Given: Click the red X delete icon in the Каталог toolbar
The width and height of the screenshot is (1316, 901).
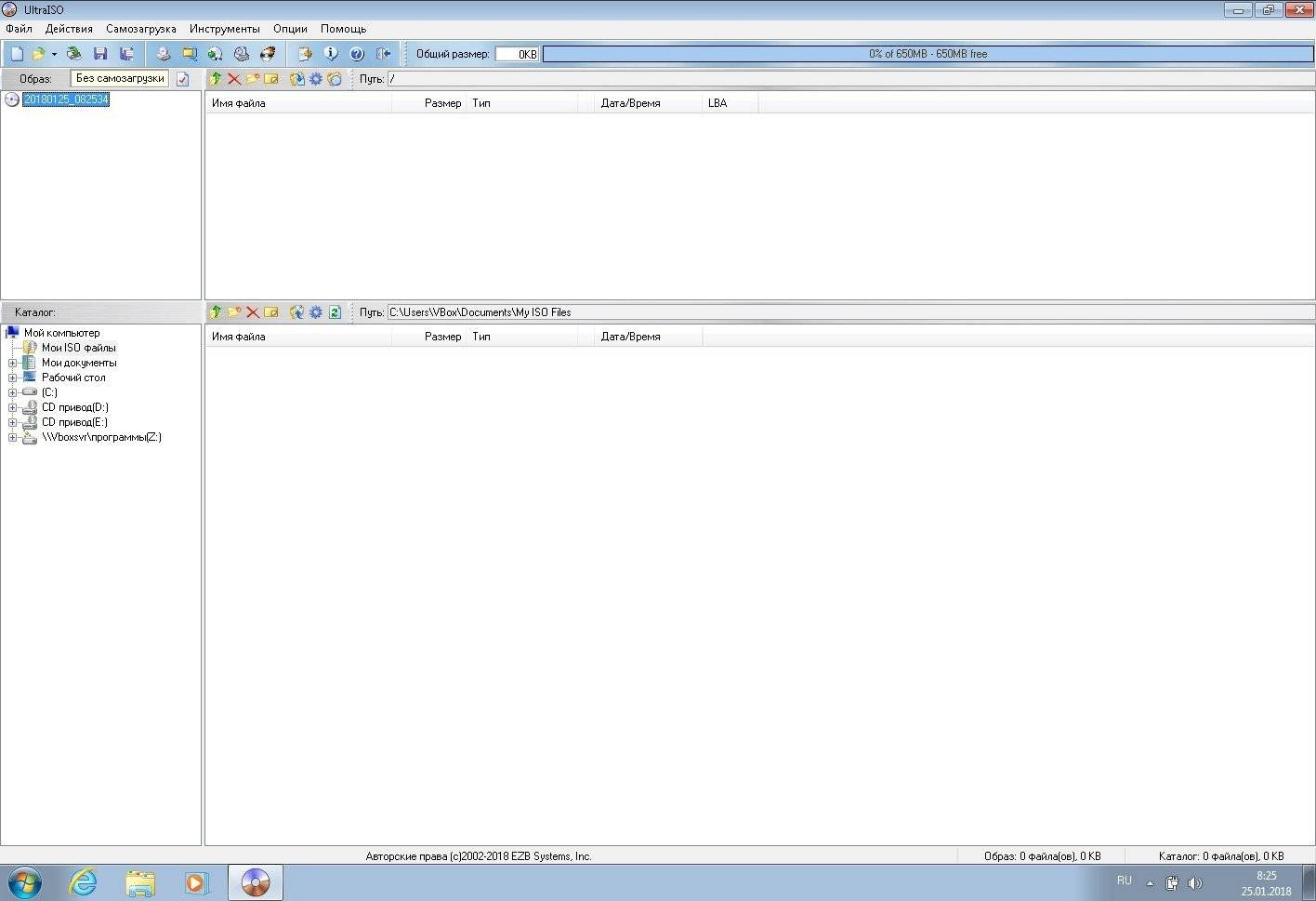Looking at the screenshot, I should click(253, 312).
